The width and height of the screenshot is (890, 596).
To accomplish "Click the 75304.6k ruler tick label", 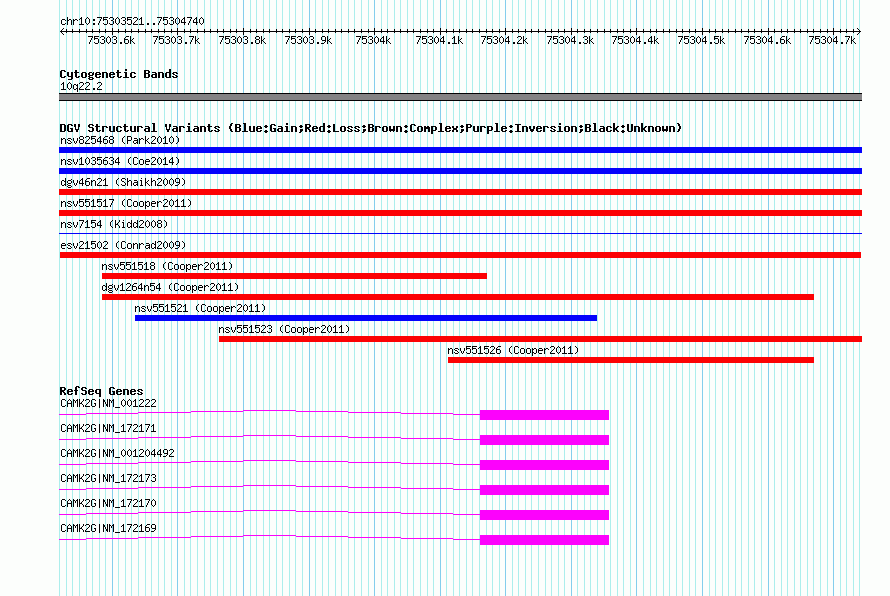I will point(767,41).
